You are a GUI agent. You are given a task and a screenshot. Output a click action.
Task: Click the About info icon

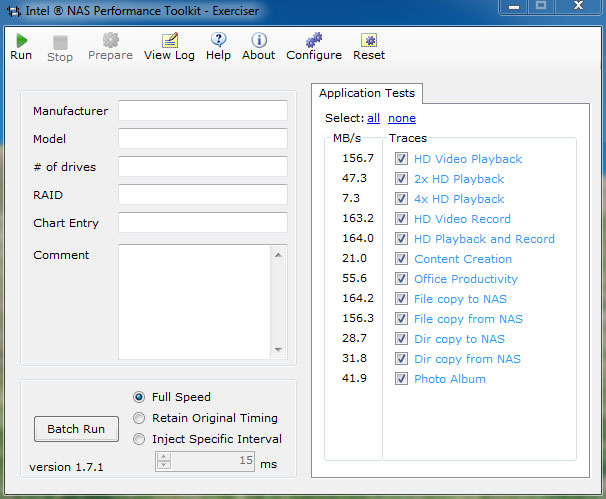click(258, 40)
